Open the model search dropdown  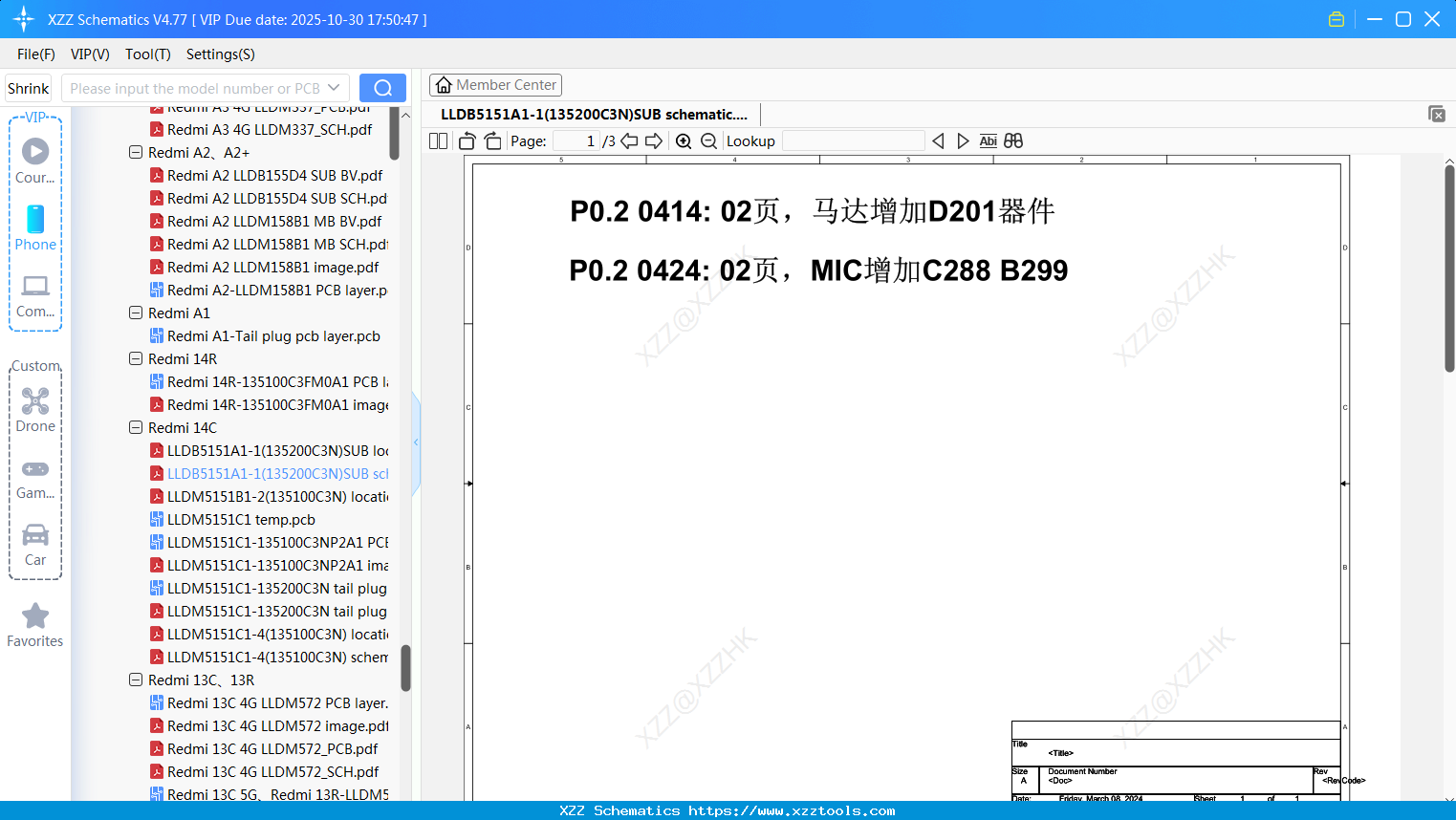[332, 87]
